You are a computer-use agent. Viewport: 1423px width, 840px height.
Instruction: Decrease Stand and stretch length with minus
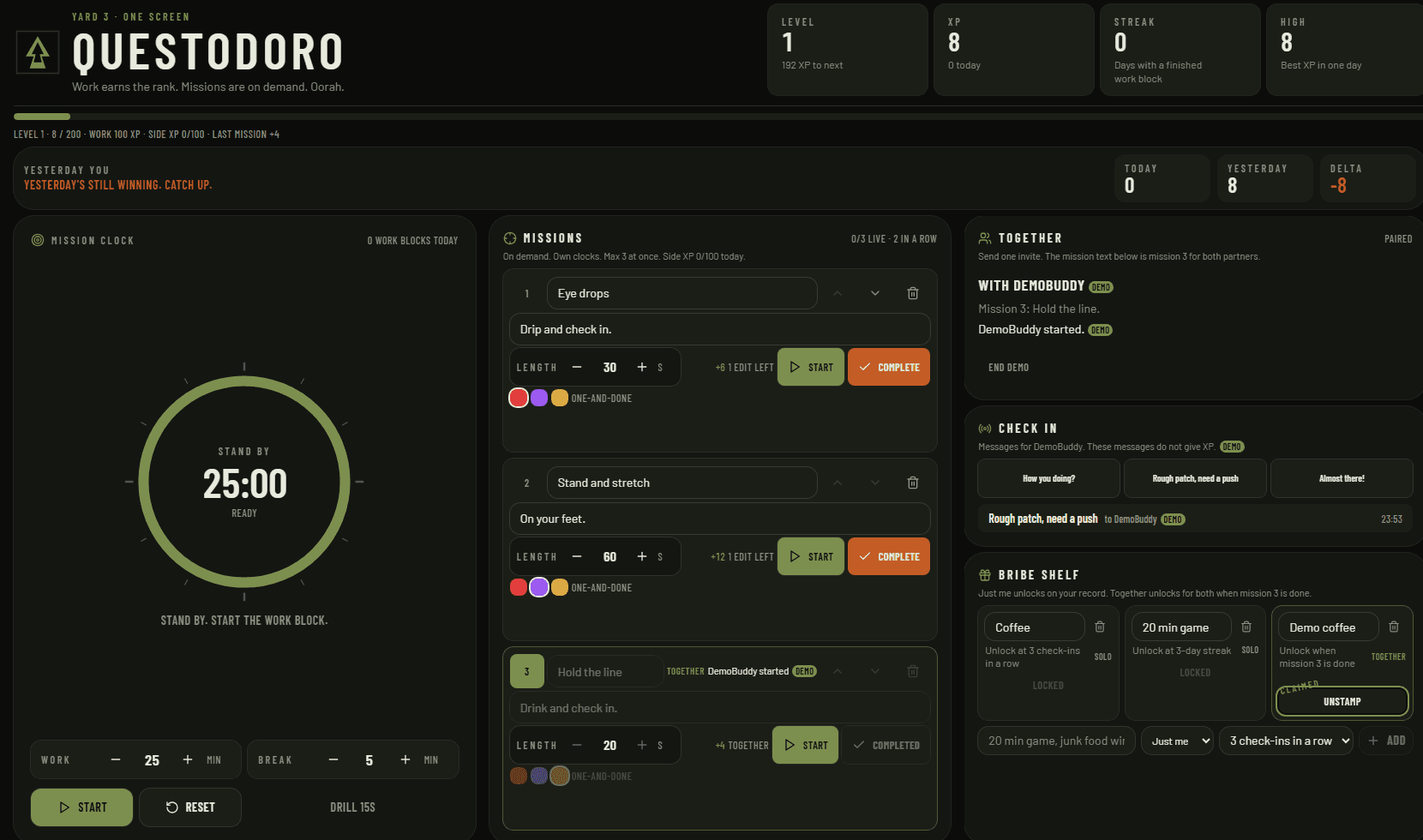click(x=577, y=556)
